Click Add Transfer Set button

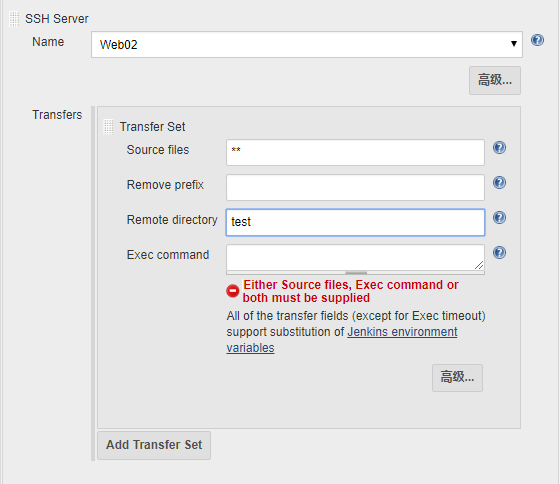point(154,445)
